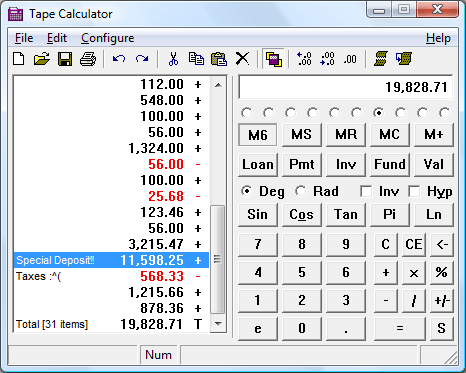The height and width of the screenshot is (373, 466).
Task: Click the percent button
Action: pyautogui.click(x=442, y=273)
